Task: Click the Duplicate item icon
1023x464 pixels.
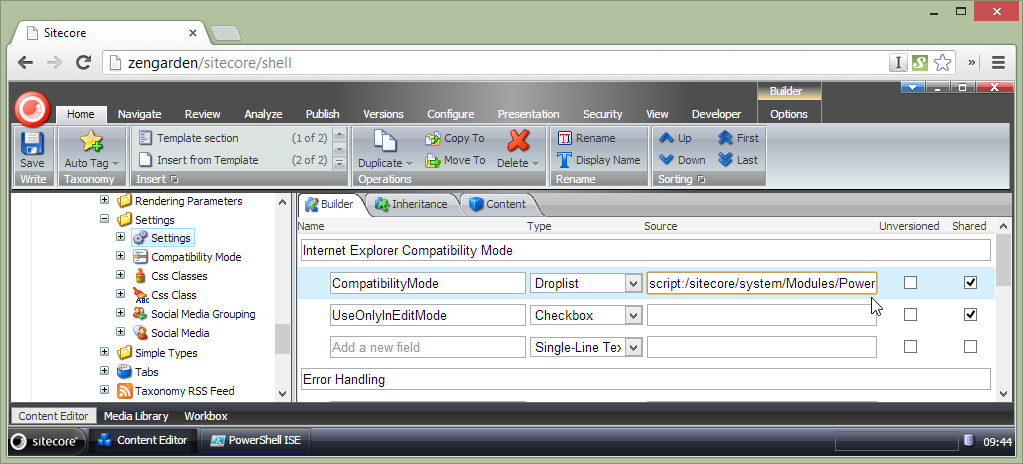Action: [384, 142]
